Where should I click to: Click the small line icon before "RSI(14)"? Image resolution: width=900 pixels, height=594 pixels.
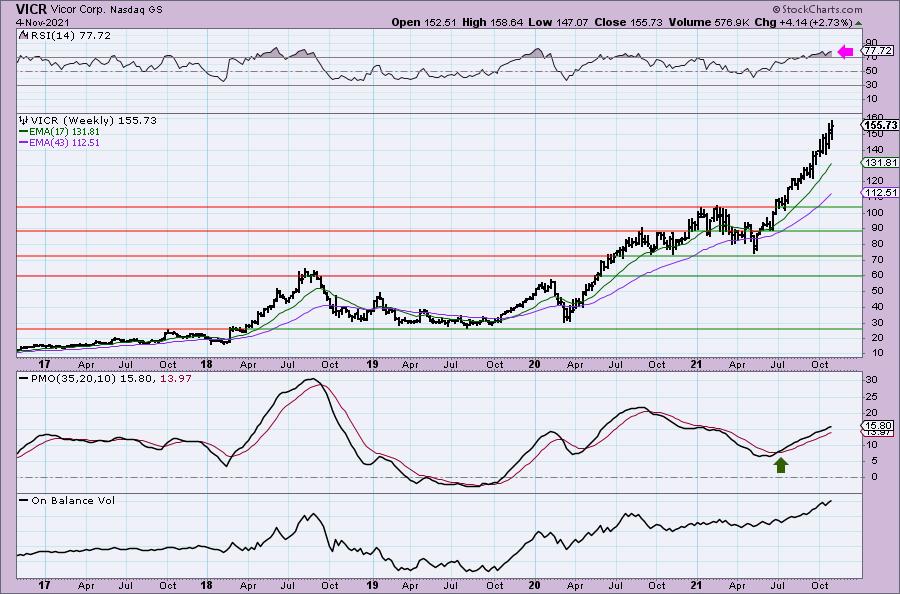pos(23,35)
